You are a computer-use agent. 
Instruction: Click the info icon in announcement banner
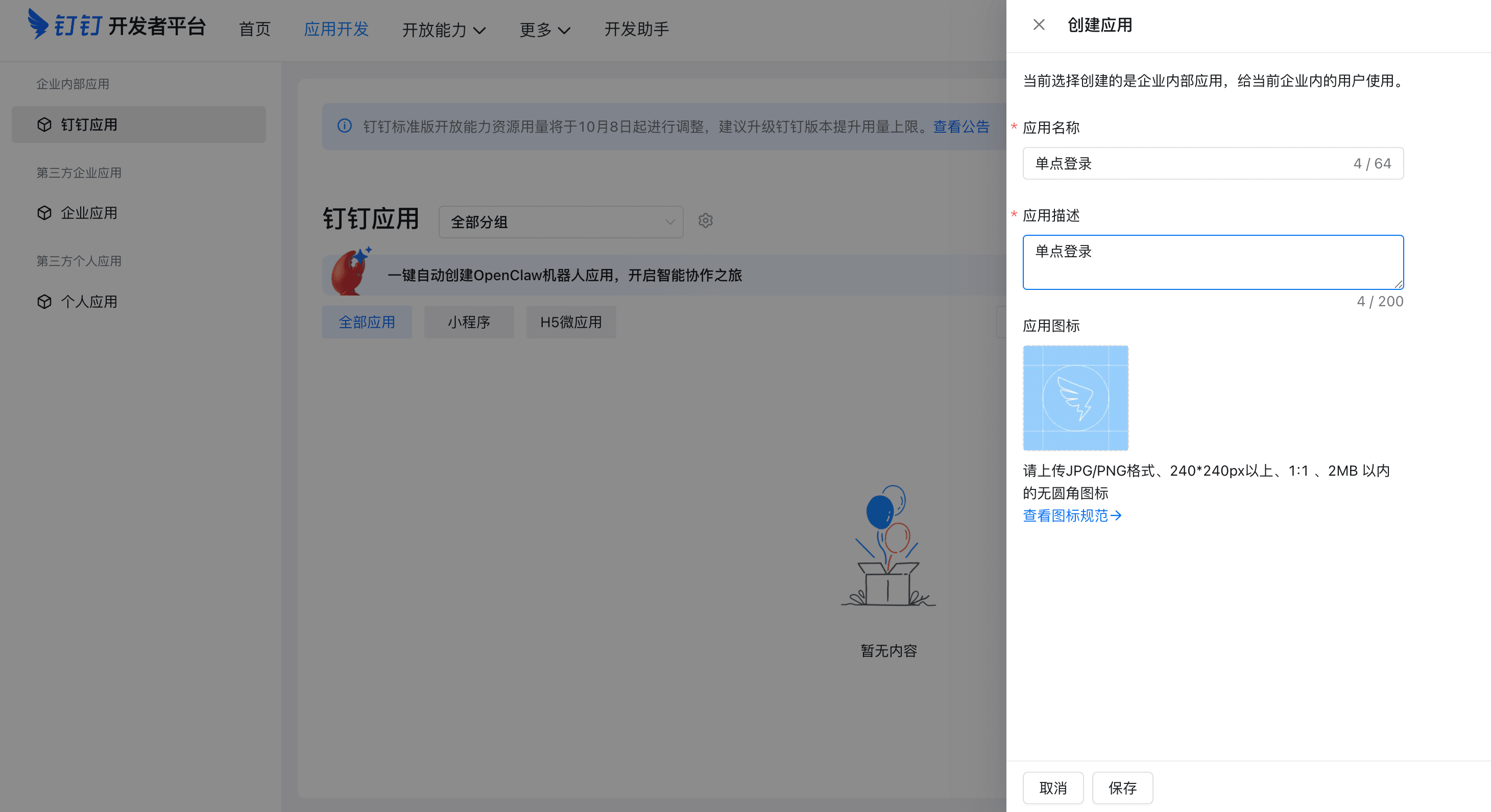pyautogui.click(x=344, y=126)
